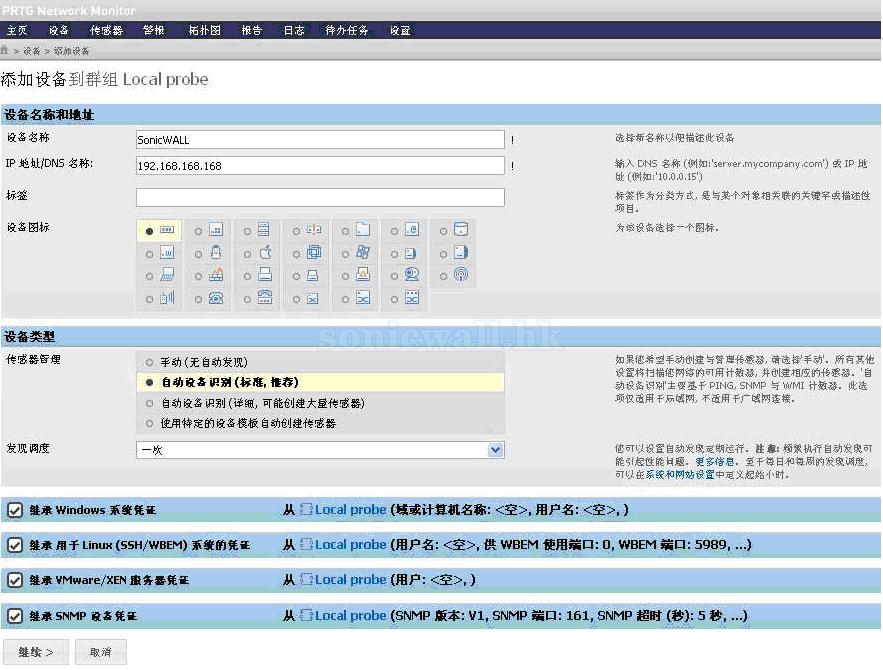Select the Linux penguin device icon
This screenshot has width=883, height=670.
216,253
